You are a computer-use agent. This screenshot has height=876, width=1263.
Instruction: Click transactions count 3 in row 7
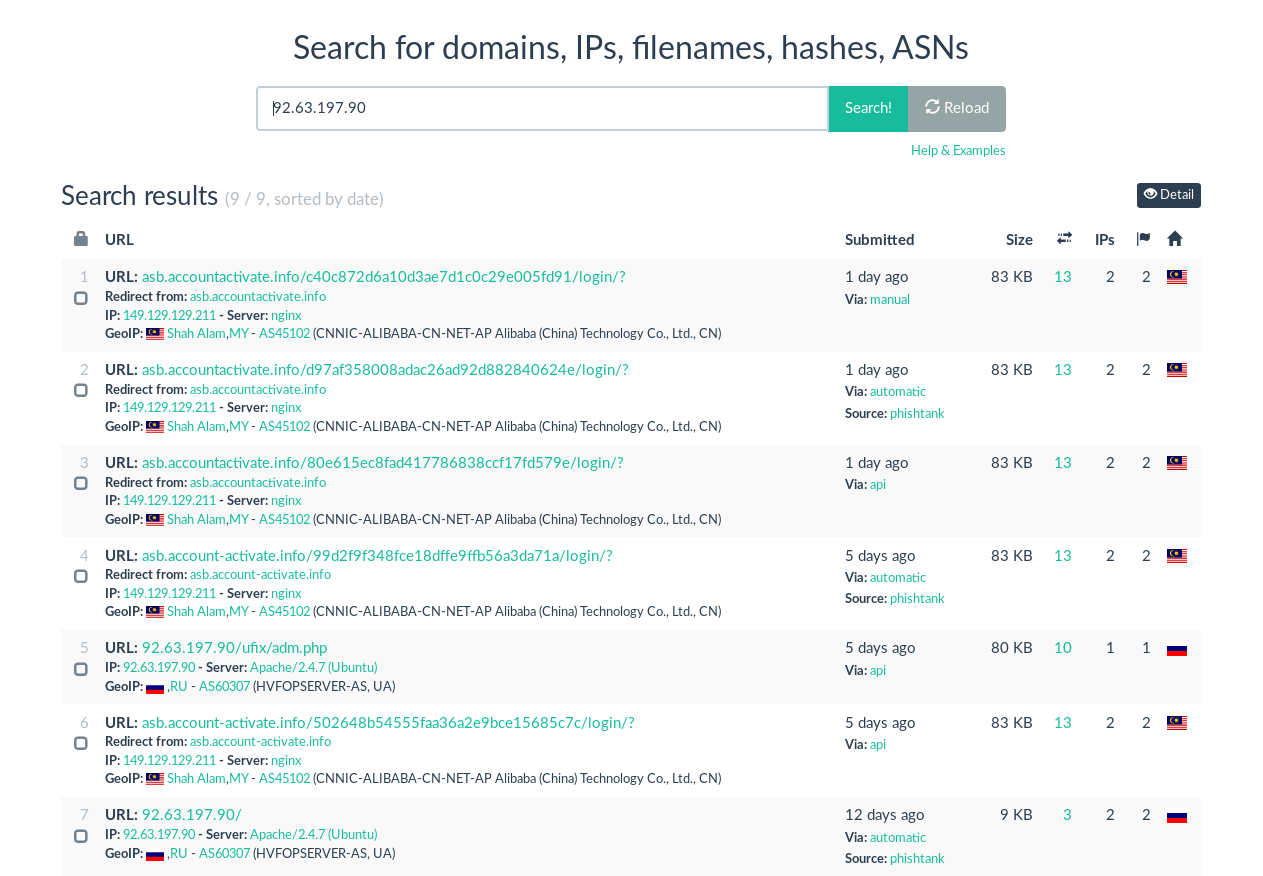pos(1067,815)
